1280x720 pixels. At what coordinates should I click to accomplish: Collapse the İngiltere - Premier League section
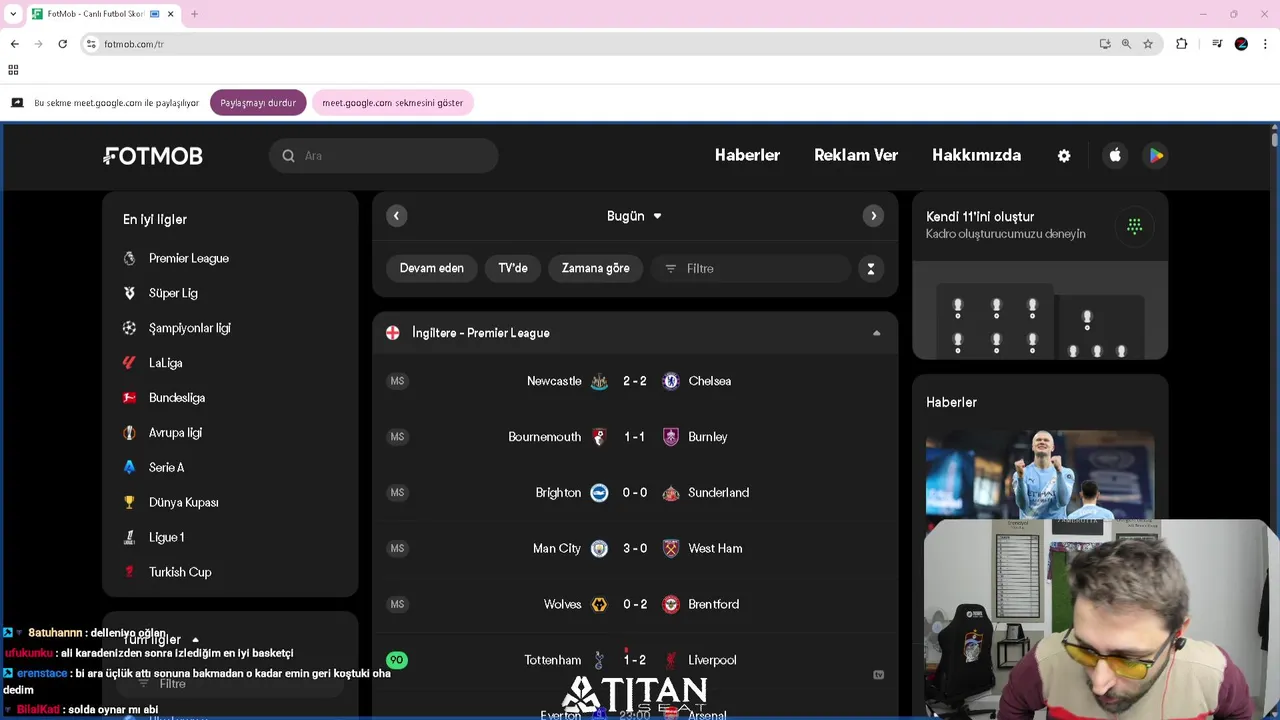(876, 333)
